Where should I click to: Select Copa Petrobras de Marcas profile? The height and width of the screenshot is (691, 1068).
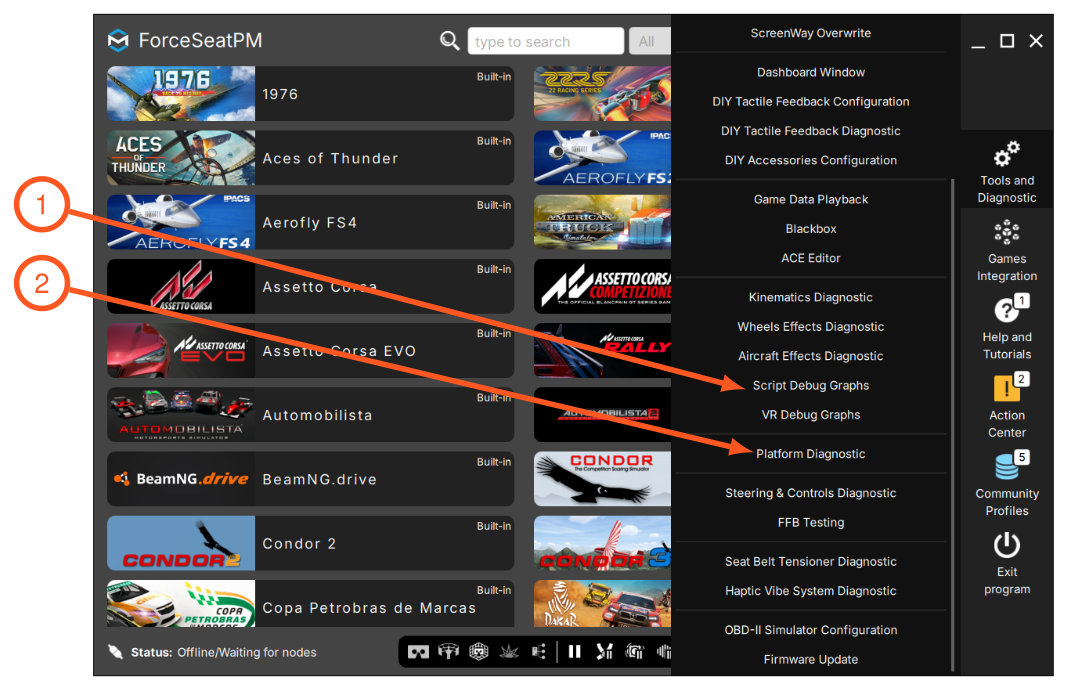(x=311, y=604)
